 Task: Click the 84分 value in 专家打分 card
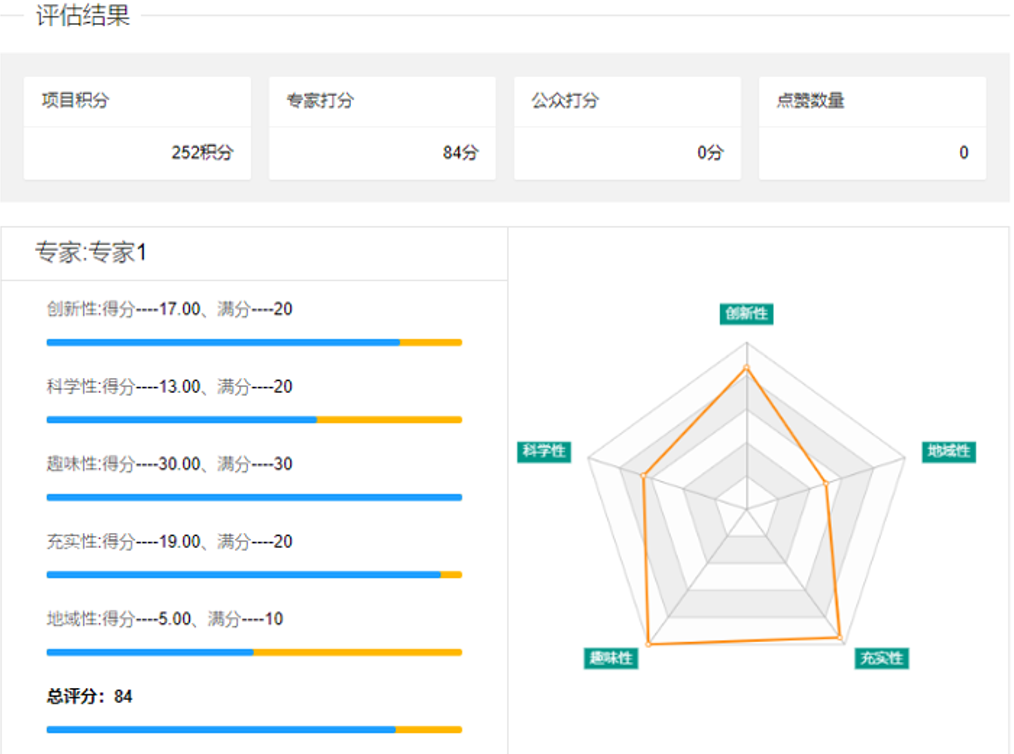point(460,153)
